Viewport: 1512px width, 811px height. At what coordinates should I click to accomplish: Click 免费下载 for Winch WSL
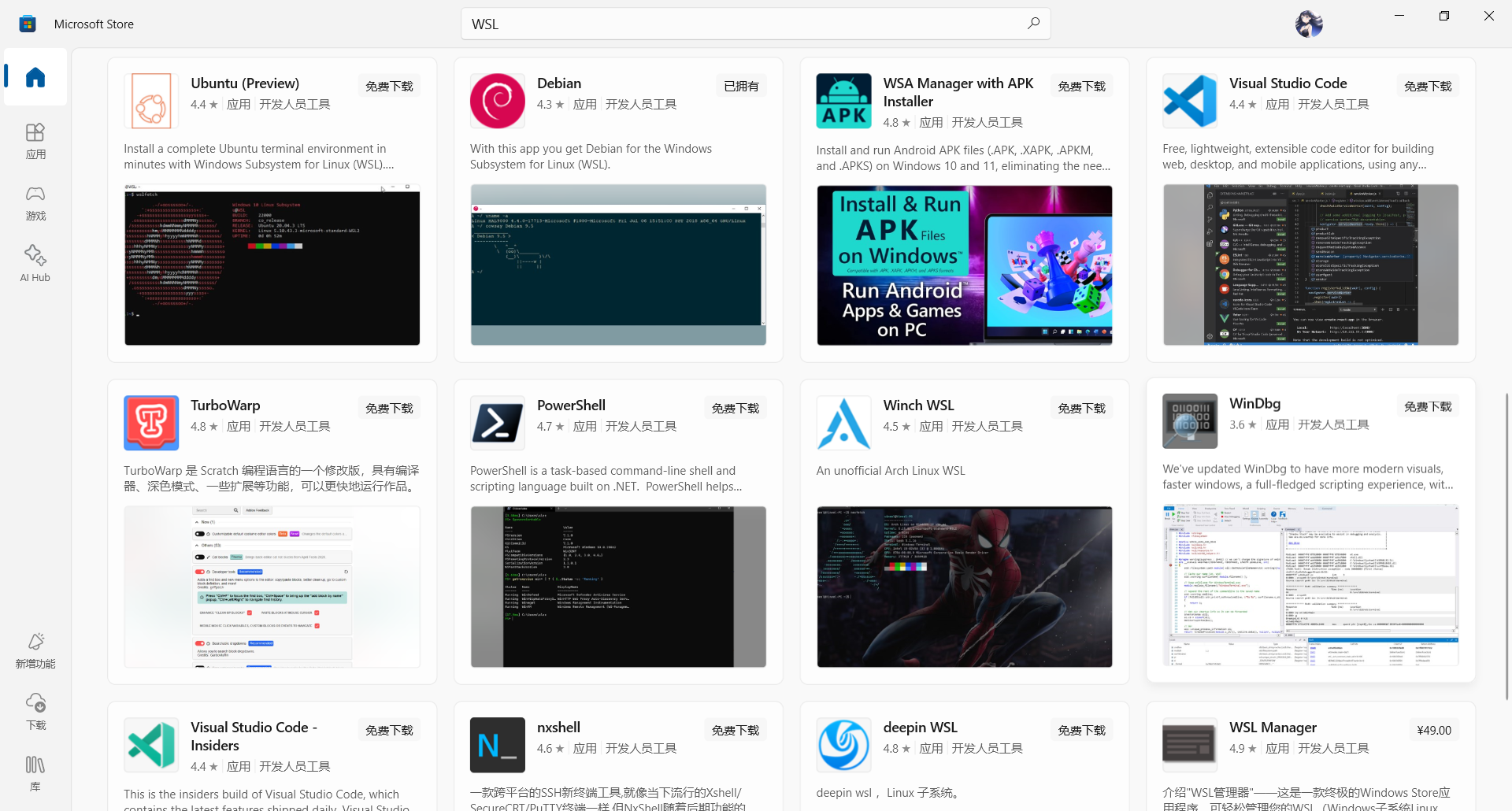[x=1082, y=408]
